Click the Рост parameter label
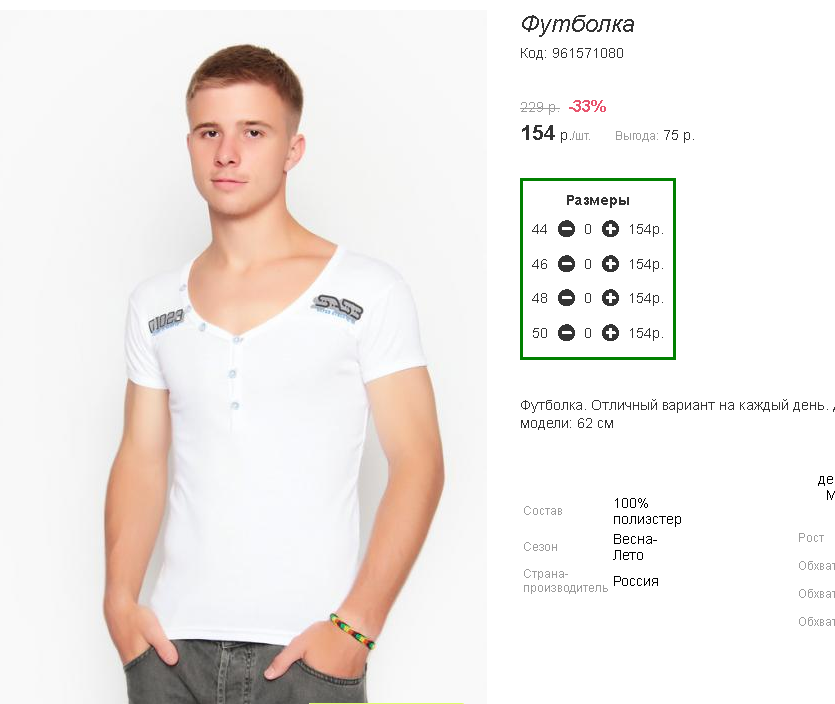The height and width of the screenshot is (704, 835). click(811, 538)
